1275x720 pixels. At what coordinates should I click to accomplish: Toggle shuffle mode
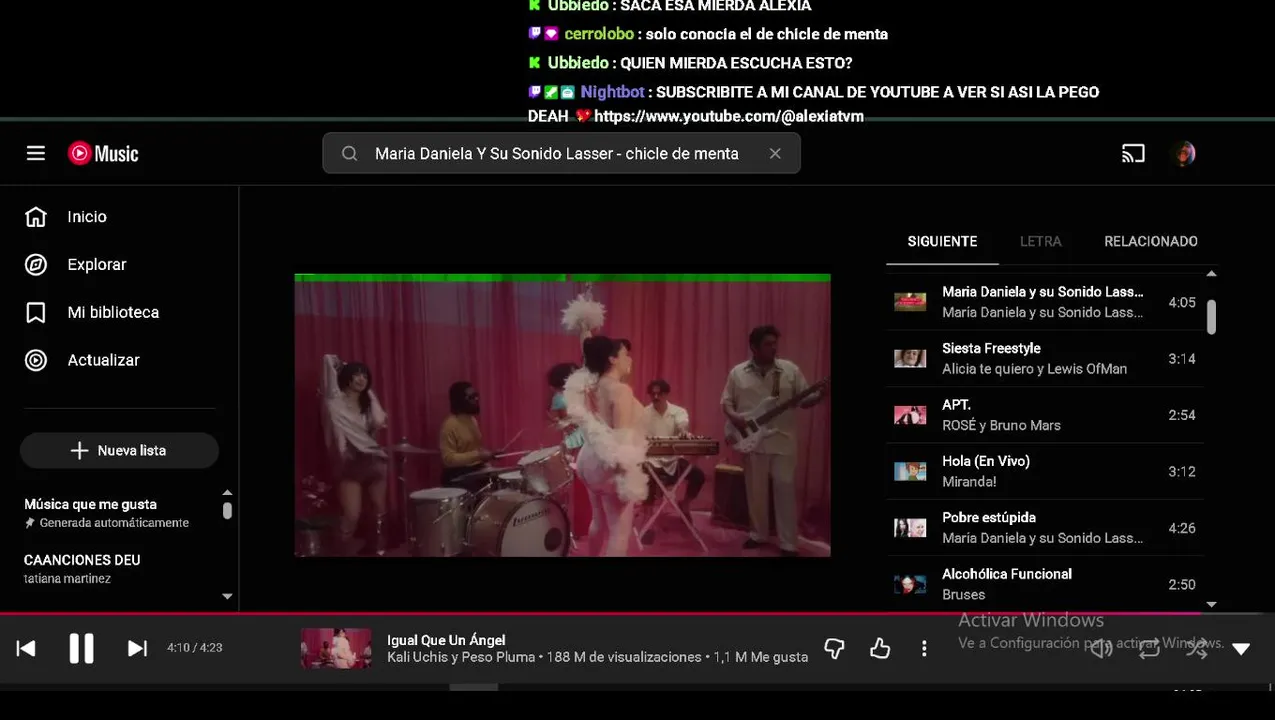1196,649
